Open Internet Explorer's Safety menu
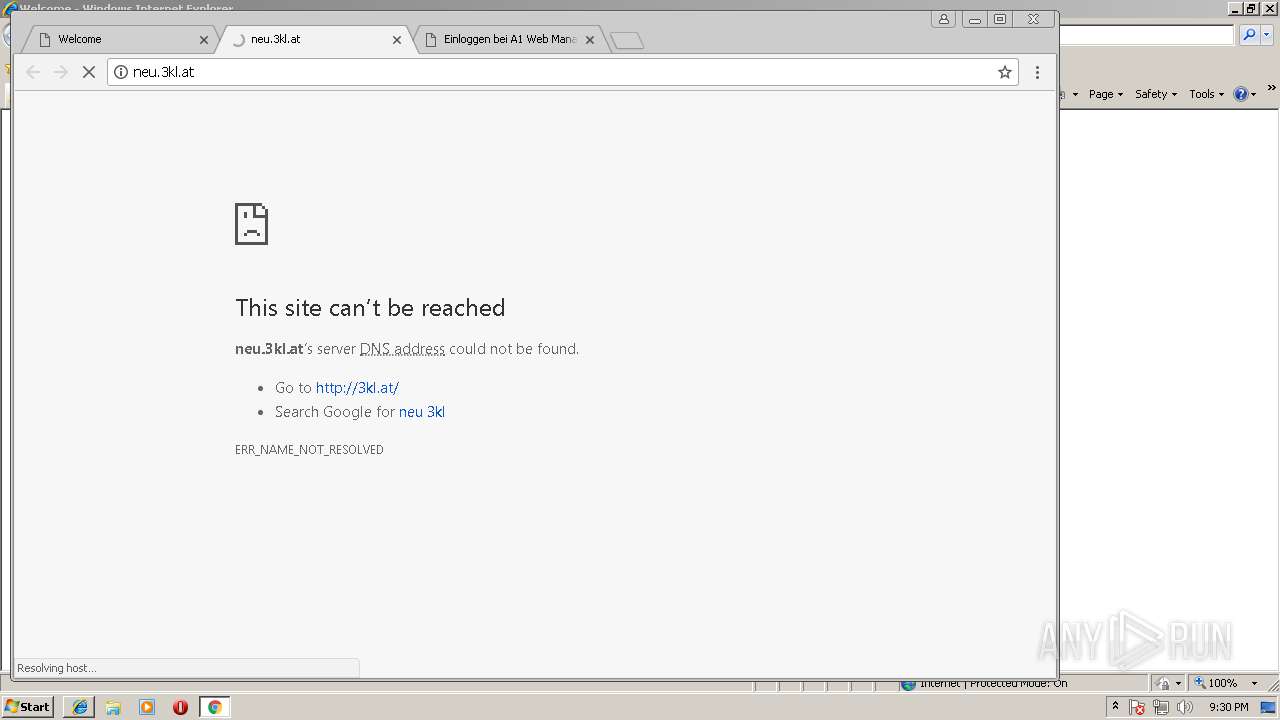Image resolution: width=1280 pixels, height=720 pixels. (x=1156, y=94)
